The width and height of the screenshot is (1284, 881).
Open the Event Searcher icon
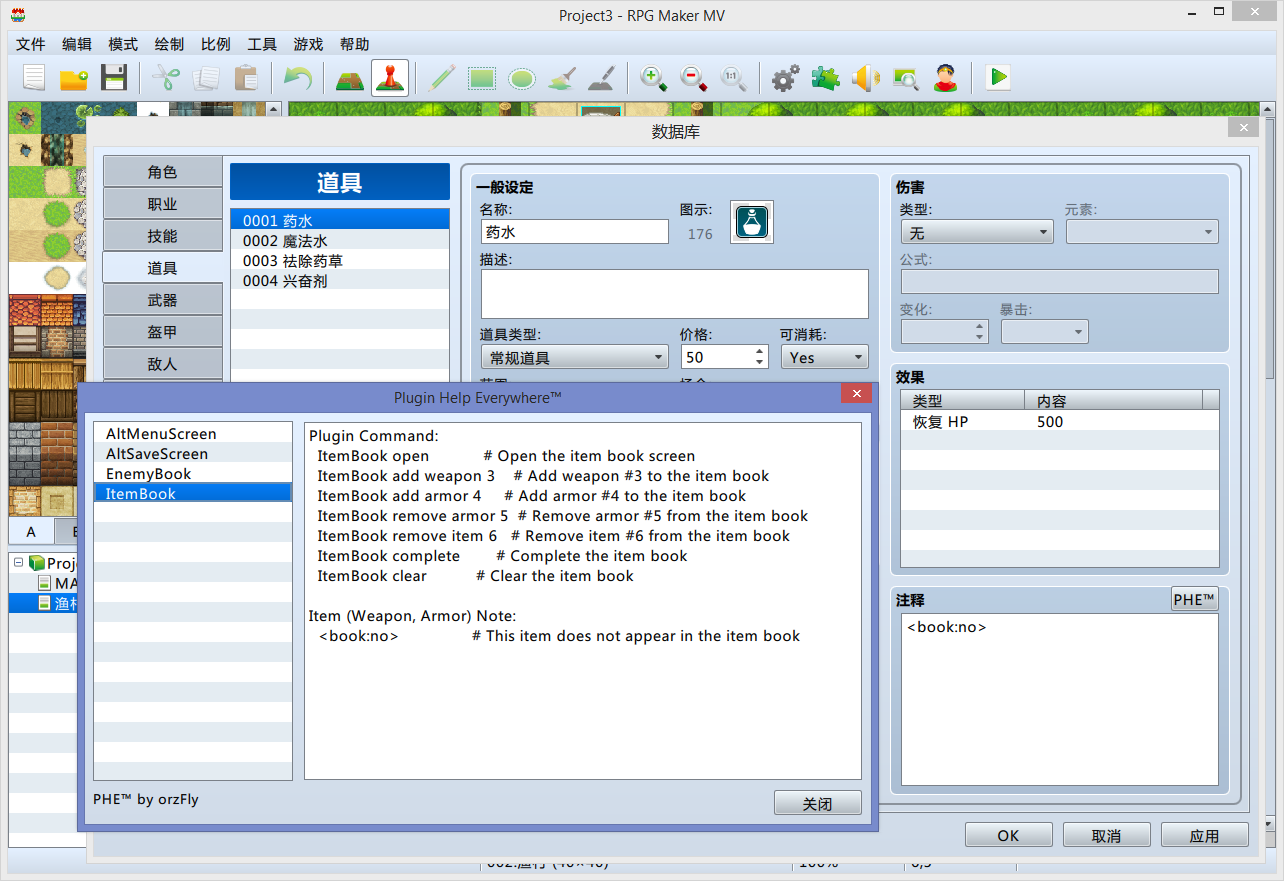[906, 78]
